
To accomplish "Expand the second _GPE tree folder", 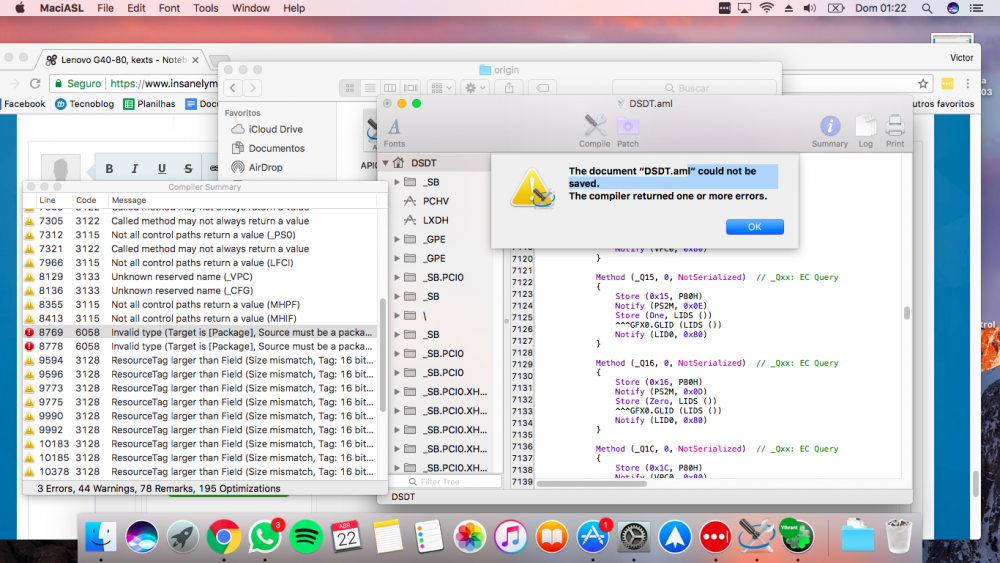I will [x=397, y=258].
